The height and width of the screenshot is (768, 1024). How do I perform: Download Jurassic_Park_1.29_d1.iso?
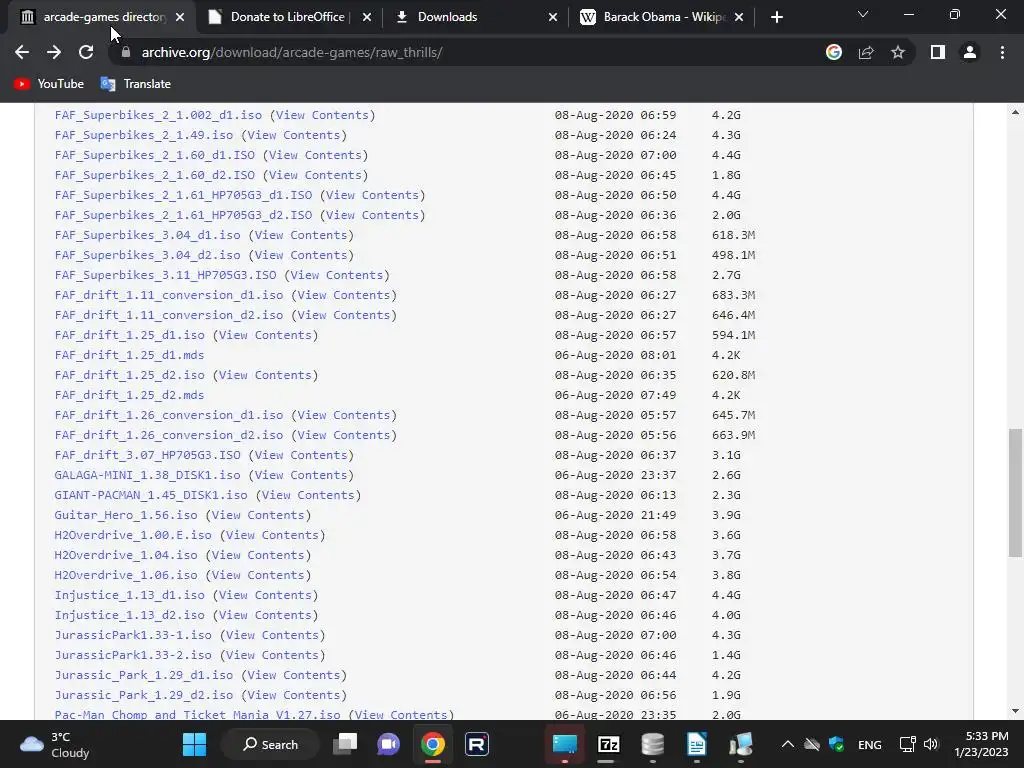(144, 675)
